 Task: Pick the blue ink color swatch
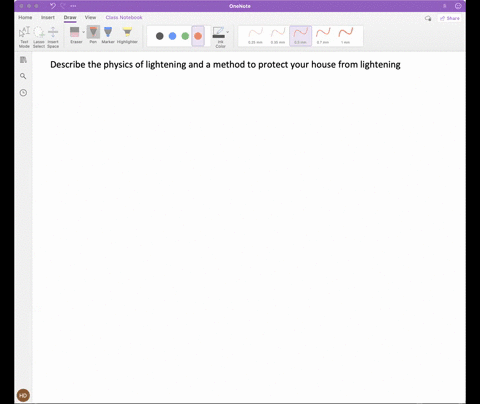(172, 36)
